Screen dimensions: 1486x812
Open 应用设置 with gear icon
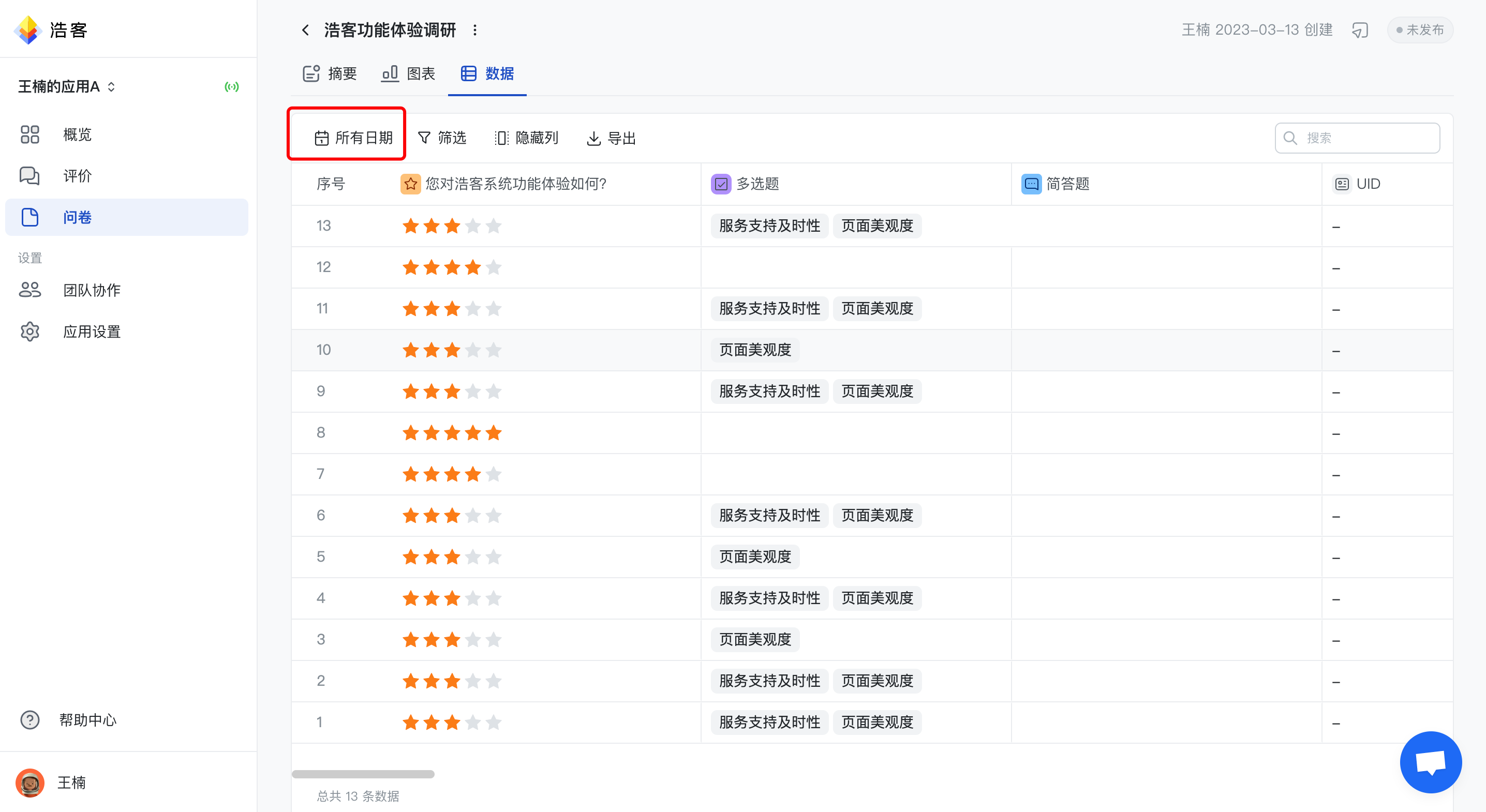pos(127,332)
